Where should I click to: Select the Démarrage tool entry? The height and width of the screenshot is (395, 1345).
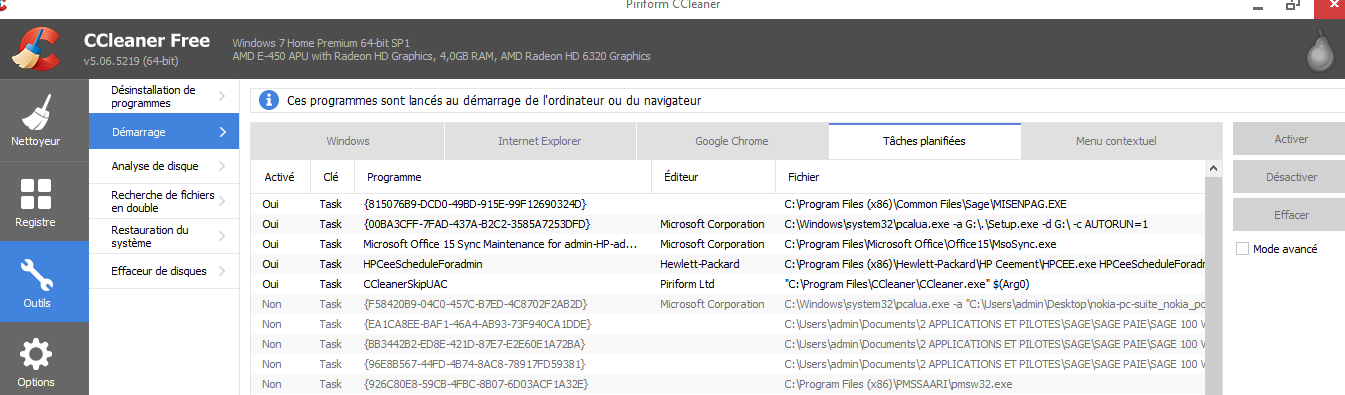point(164,132)
